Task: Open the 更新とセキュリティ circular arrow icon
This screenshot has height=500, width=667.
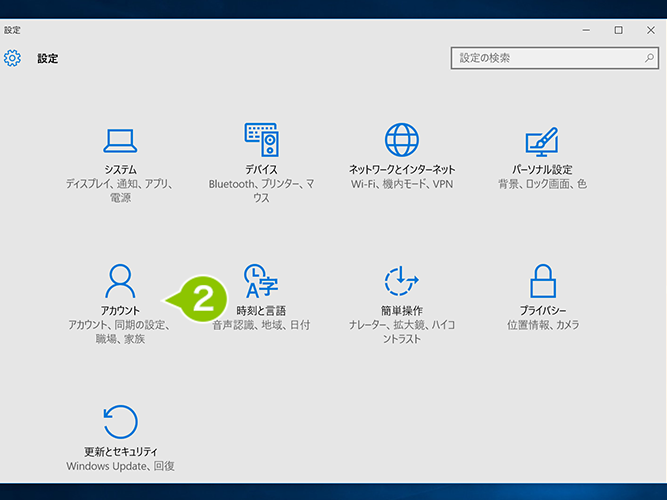Action: pyautogui.click(x=120, y=422)
